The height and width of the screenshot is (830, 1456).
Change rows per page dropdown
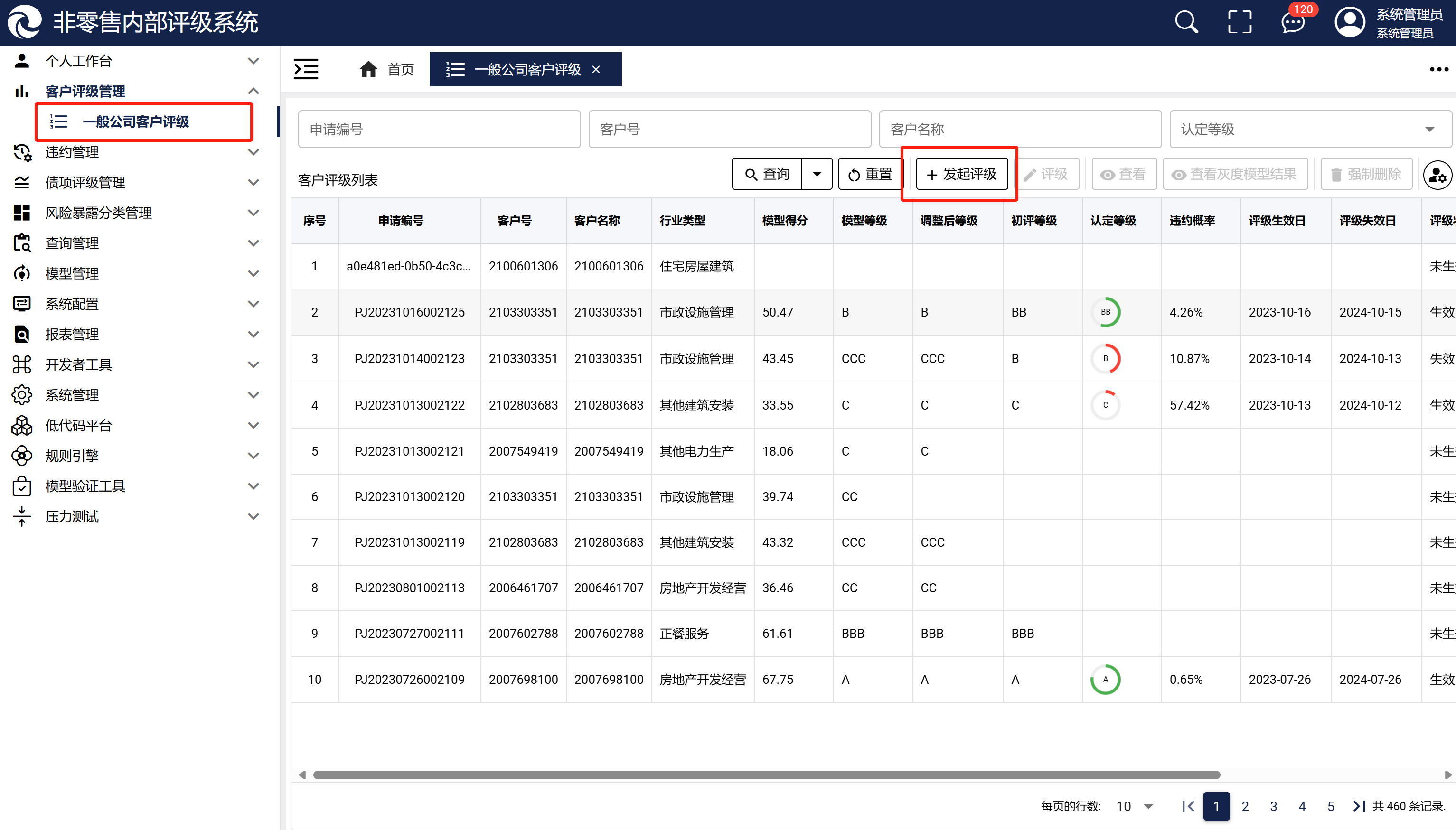click(1135, 806)
